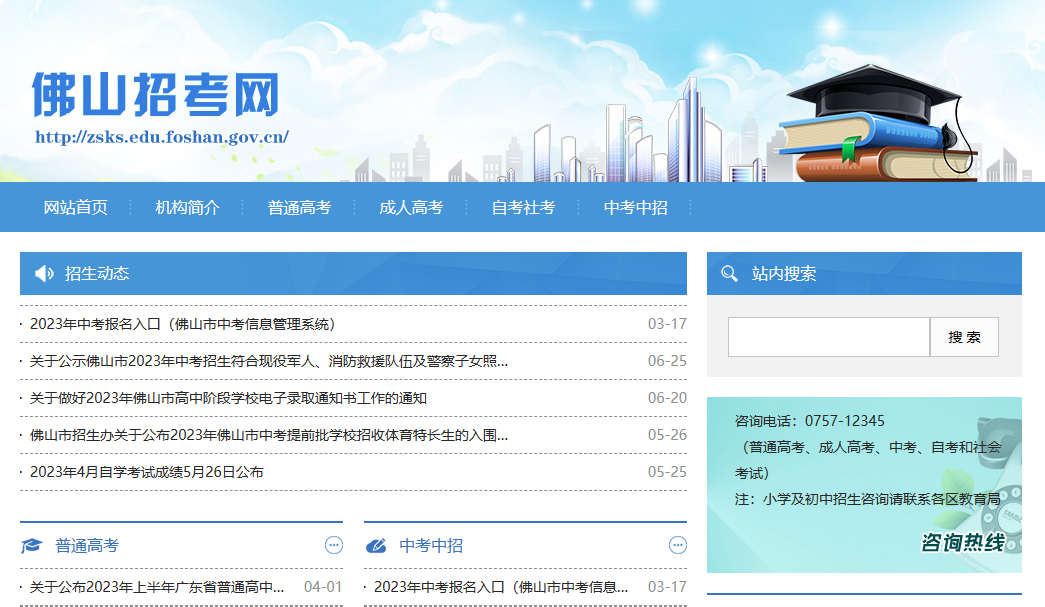
Task: Click the 站内搜索 panel title
Action: [x=784, y=273]
